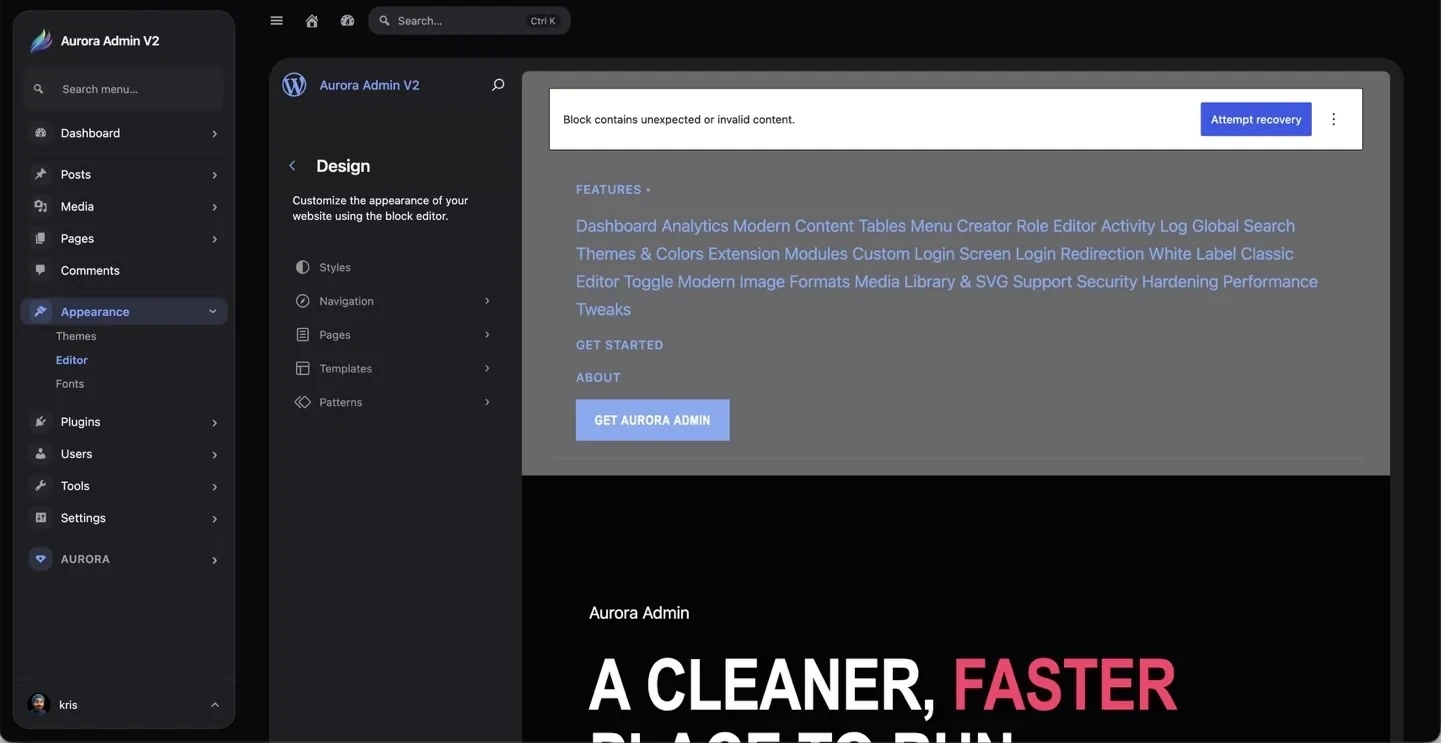Click the Navigation compass icon
The image size is (1441, 743).
302,301
